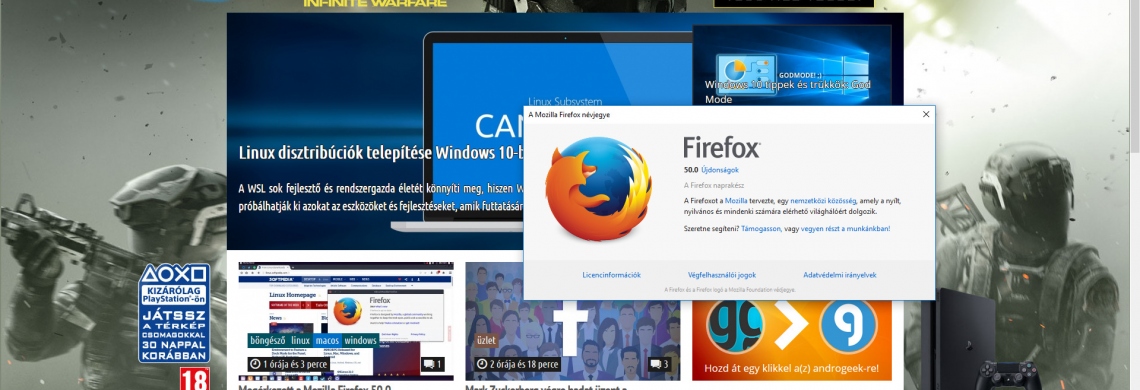Click the 'A Firefox naprakész' status text
This screenshot has height=390, width=1140.
pos(713,186)
